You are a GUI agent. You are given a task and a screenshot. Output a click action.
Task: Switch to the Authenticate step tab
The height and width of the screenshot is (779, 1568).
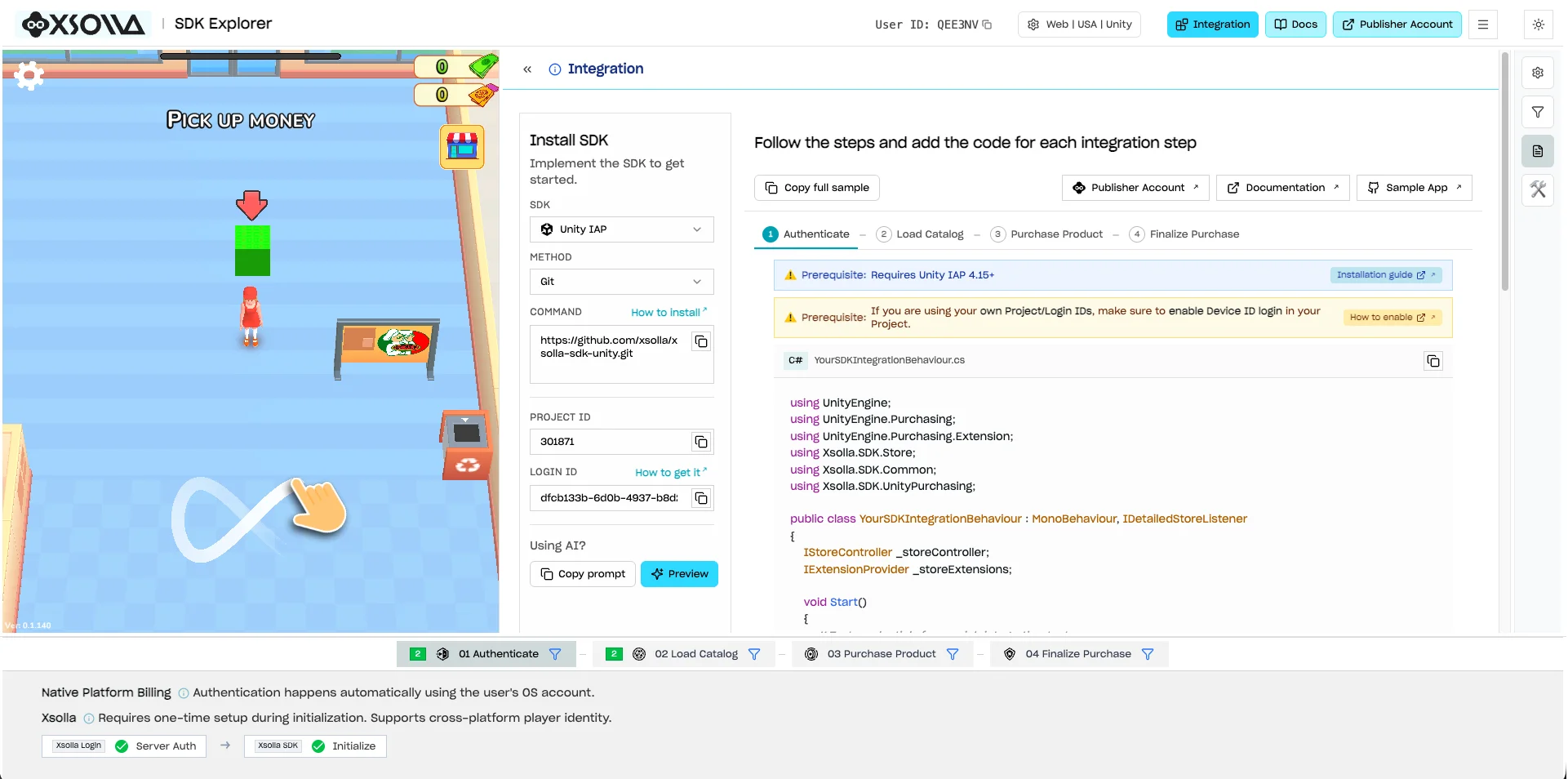coord(806,234)
